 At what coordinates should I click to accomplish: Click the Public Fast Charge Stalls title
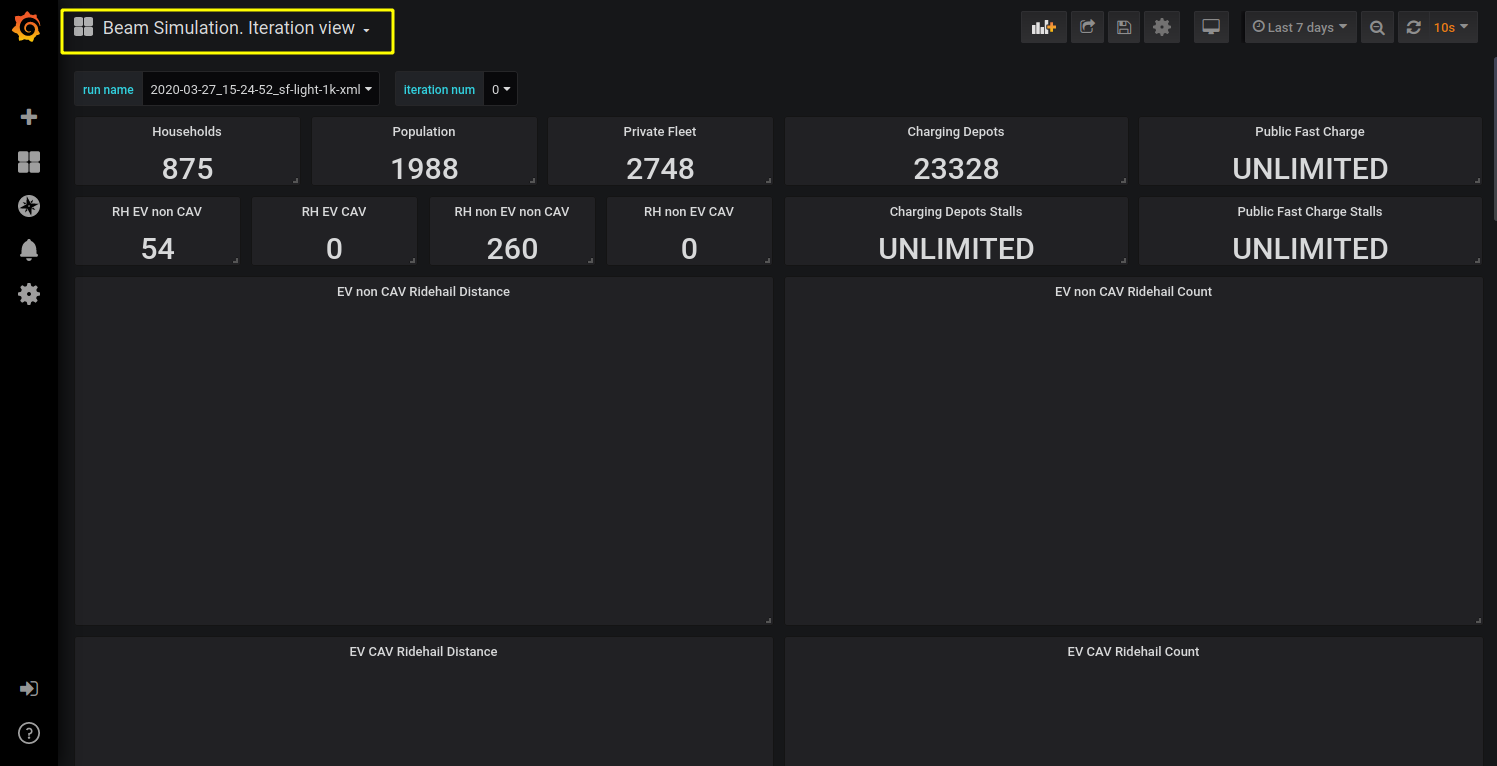click(x=1310, y=211)
